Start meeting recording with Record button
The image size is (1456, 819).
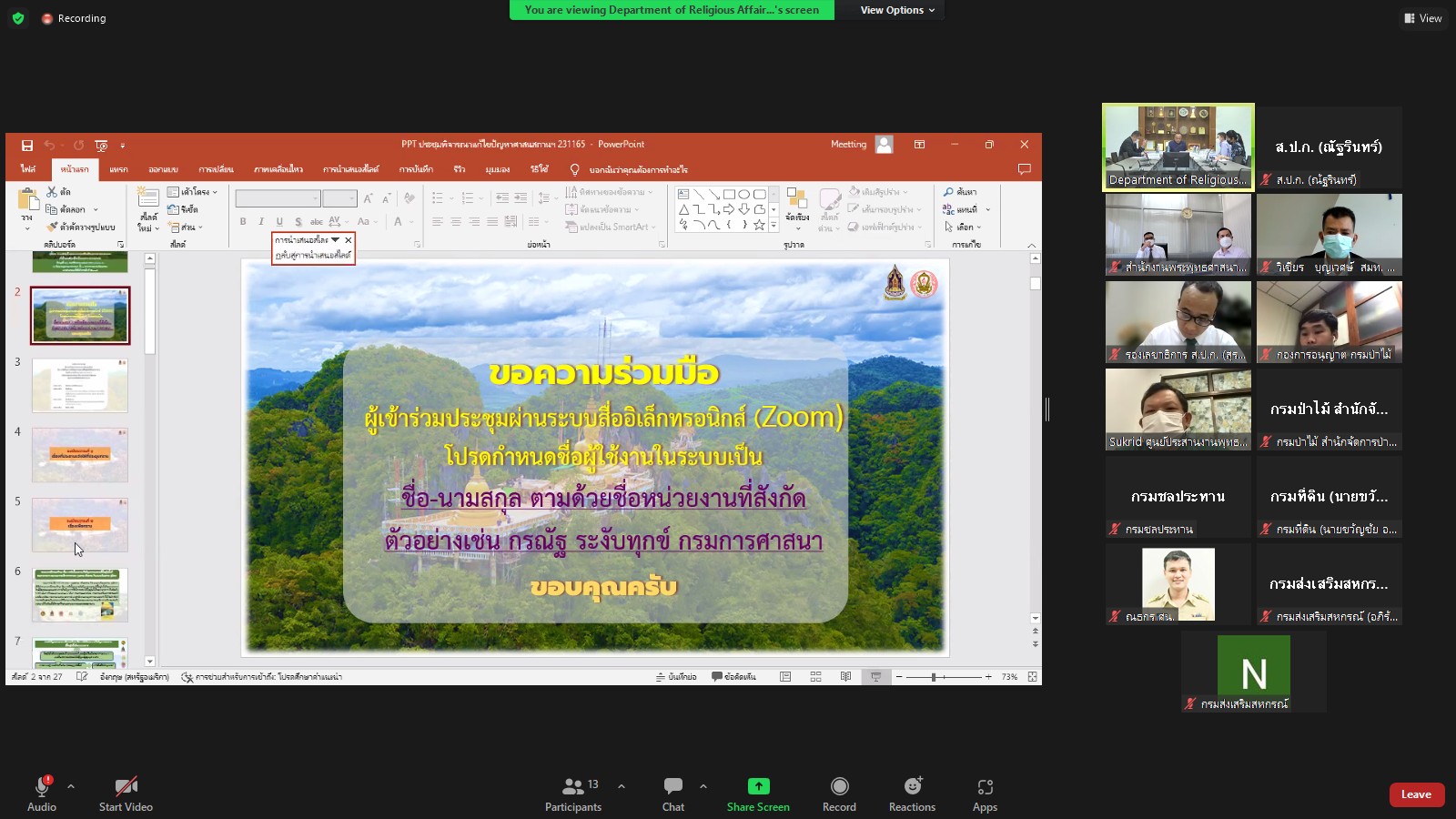coord(839,794)
